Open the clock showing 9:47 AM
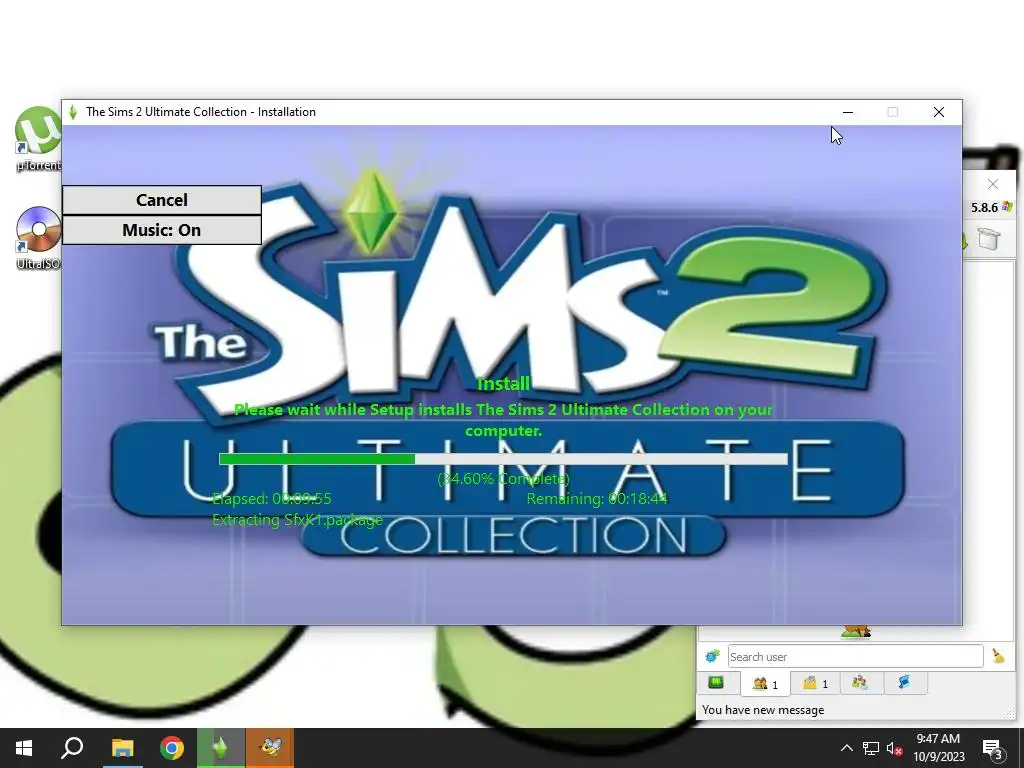Image resolution: width=1024 pixels, height=768 pixels. [x=938, y=748]
